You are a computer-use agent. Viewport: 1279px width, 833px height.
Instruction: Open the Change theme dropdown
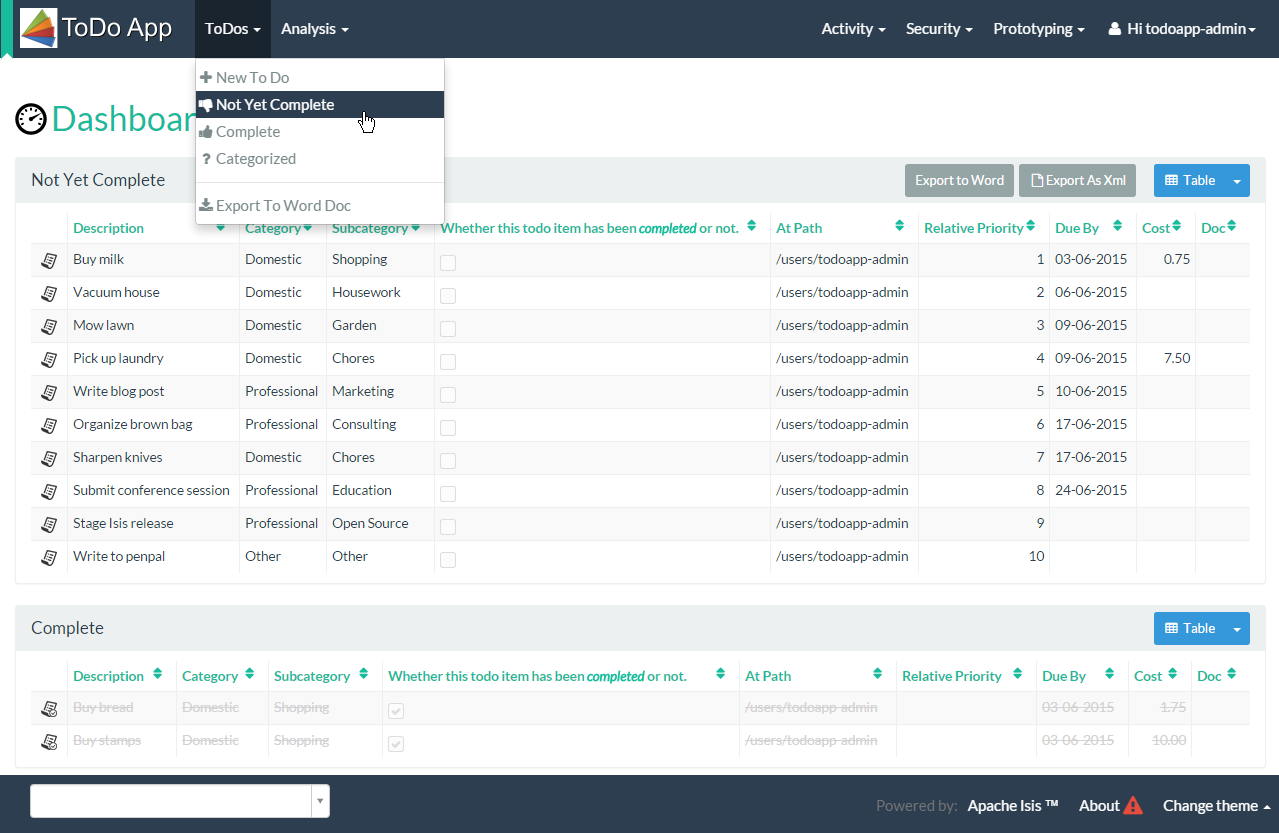(1216, 806)
